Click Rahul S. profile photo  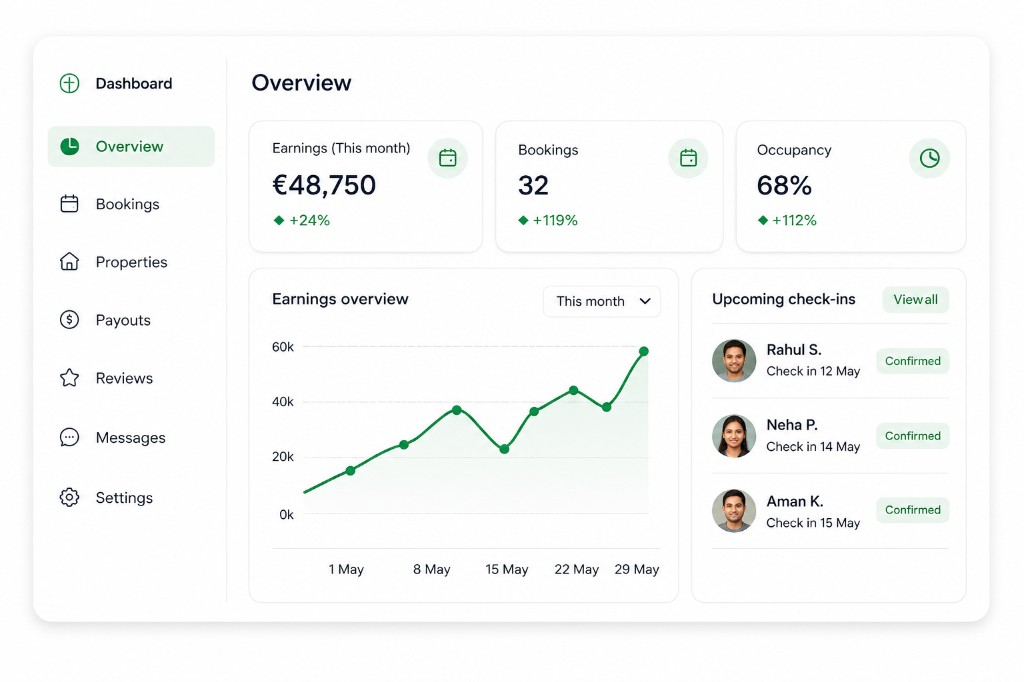tap(734, 361)
